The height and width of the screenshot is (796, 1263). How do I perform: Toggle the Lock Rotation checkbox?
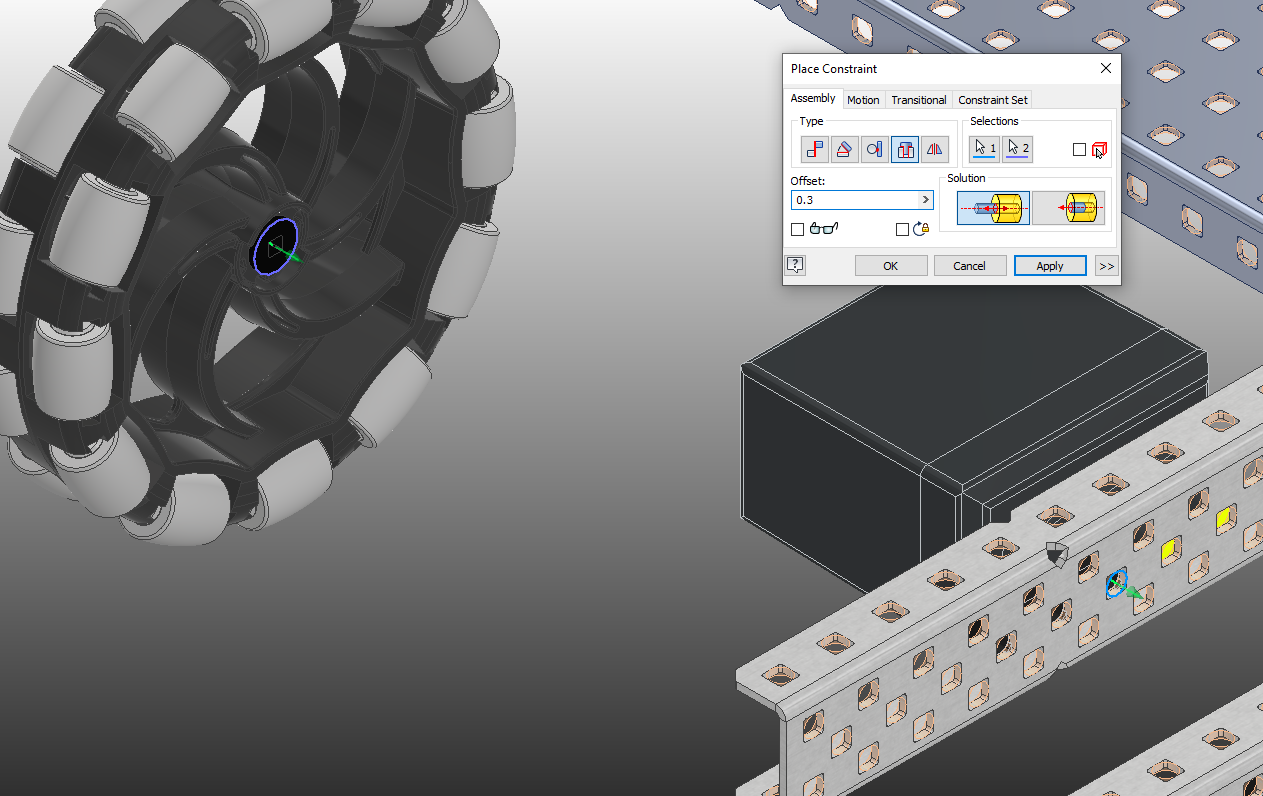[902, 229]
